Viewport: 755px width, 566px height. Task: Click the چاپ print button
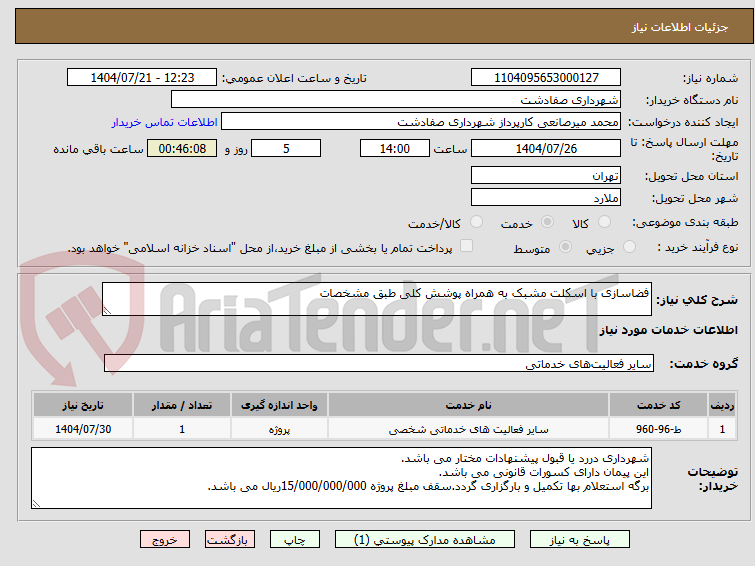(x=295, y=540)
